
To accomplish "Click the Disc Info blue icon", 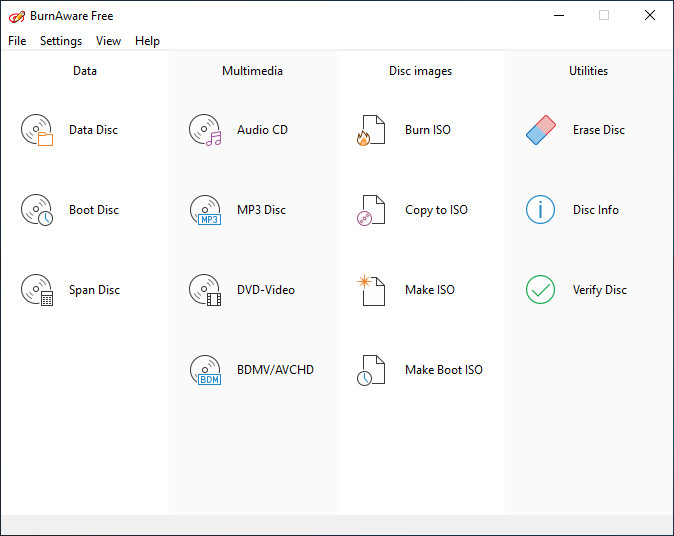I will [540, 210].
